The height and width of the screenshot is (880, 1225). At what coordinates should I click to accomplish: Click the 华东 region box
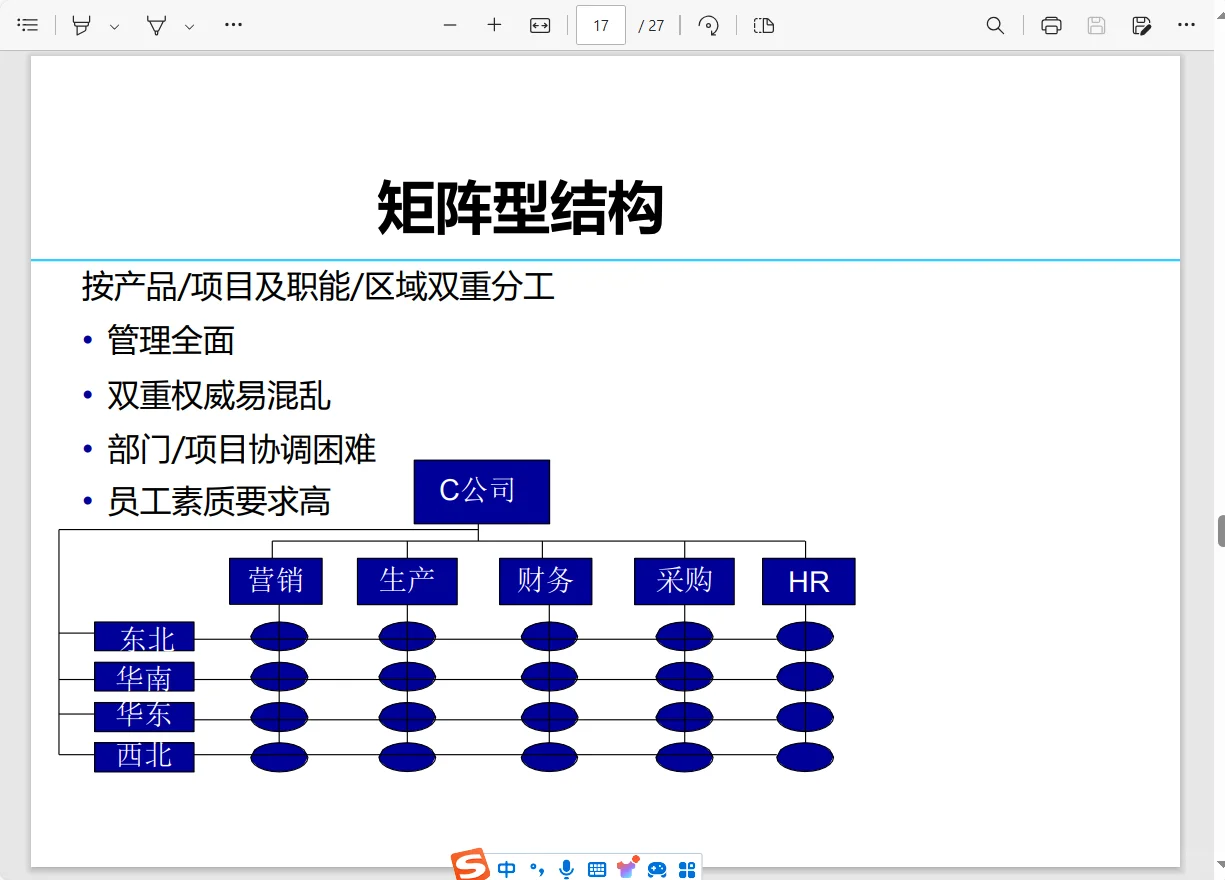coord(144,717)
